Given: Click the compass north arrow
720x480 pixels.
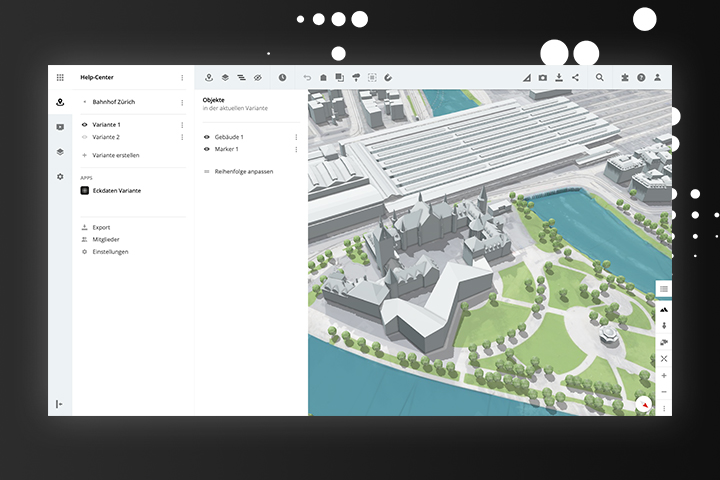Looking at the screenshot, I should (x=645, y=405).
